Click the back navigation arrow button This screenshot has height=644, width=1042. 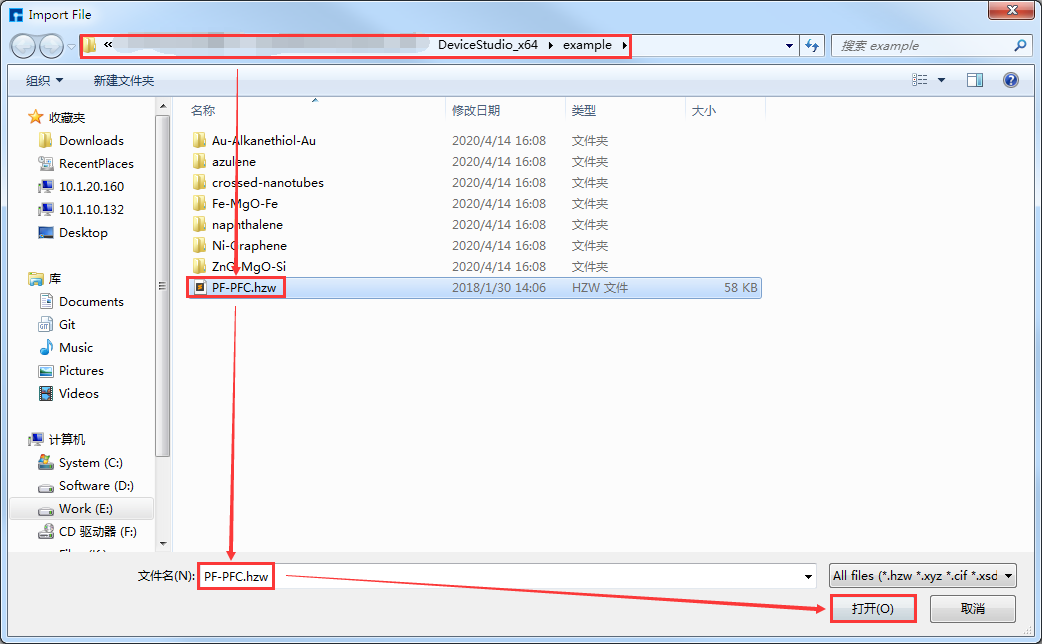[24, 46]
